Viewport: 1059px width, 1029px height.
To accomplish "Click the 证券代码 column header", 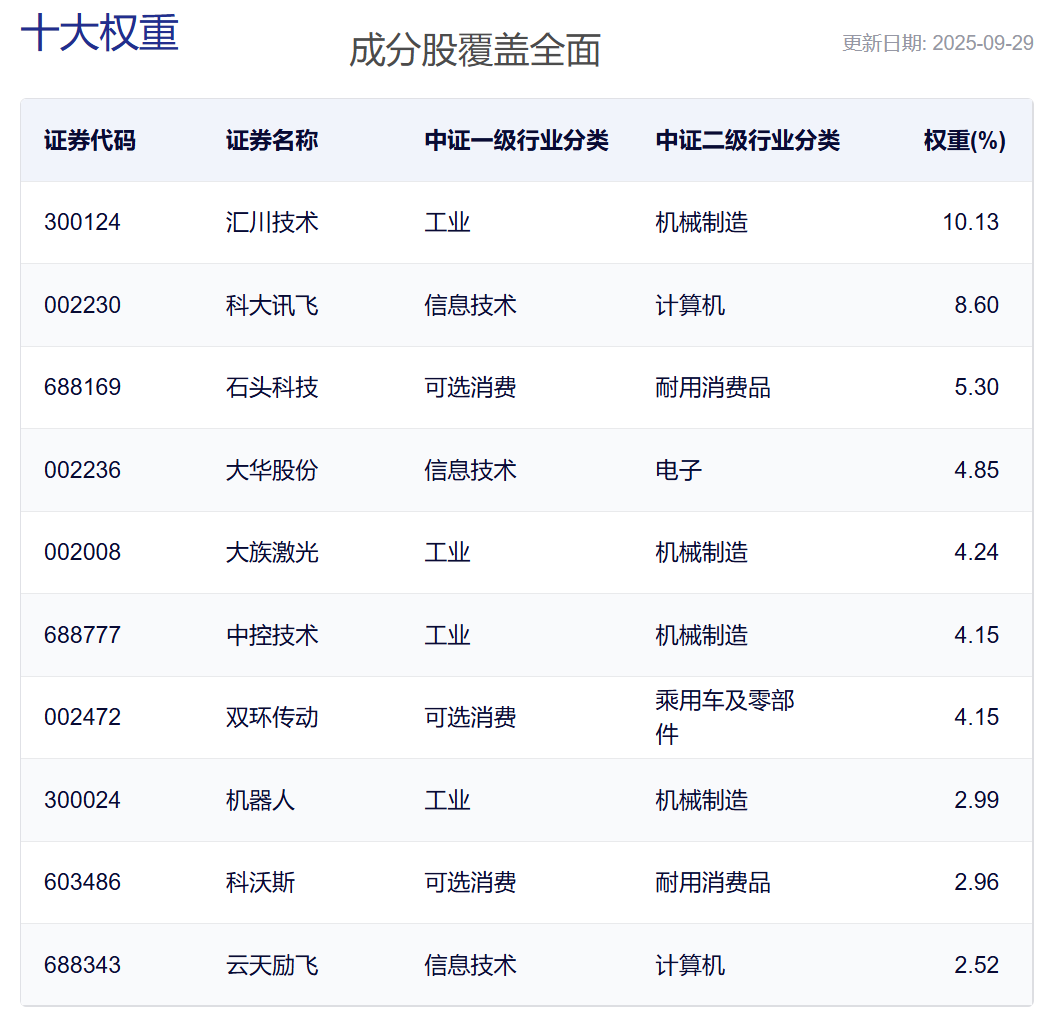I will point(90,140).
